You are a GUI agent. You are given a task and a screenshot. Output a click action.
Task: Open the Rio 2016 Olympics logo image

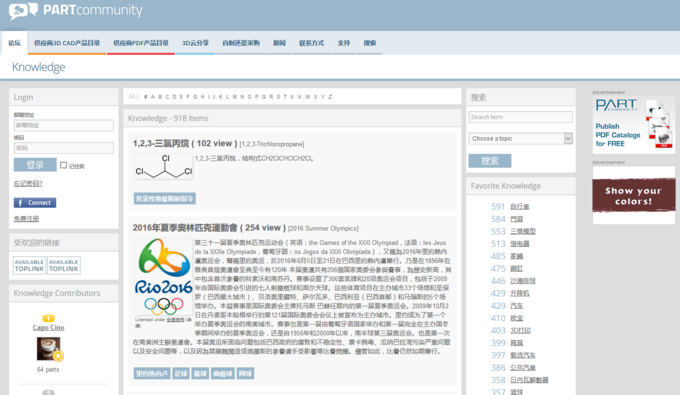click(163, 276)
